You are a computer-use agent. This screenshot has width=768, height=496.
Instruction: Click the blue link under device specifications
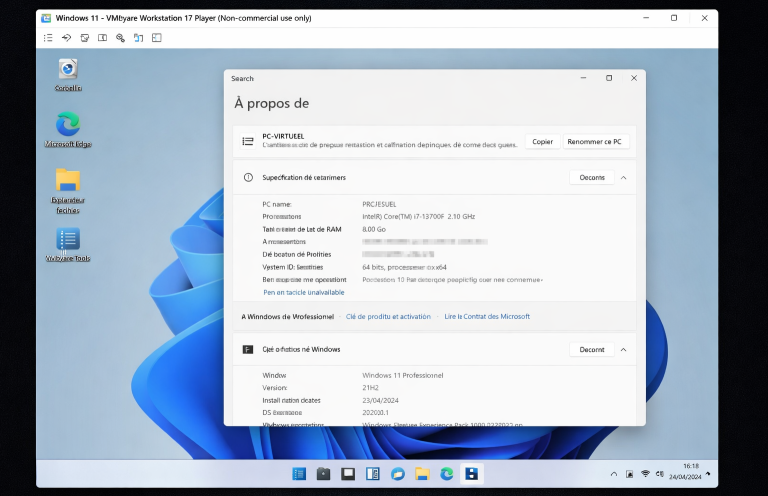[x=303, y=292]
